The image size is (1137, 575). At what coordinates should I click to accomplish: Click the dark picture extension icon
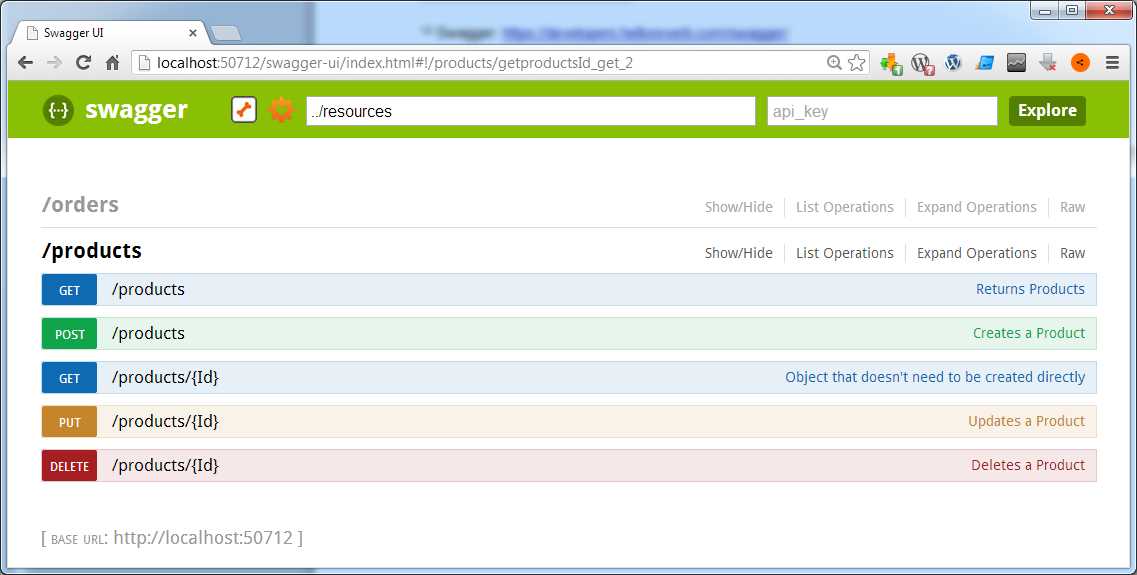pyautogui.click(x=1017, y=63)
